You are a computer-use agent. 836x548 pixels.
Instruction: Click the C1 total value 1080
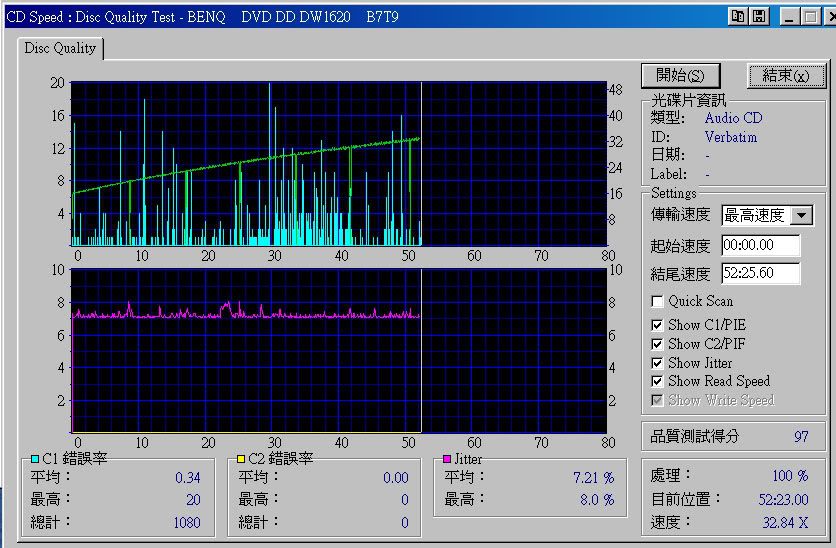pos(187,522)
